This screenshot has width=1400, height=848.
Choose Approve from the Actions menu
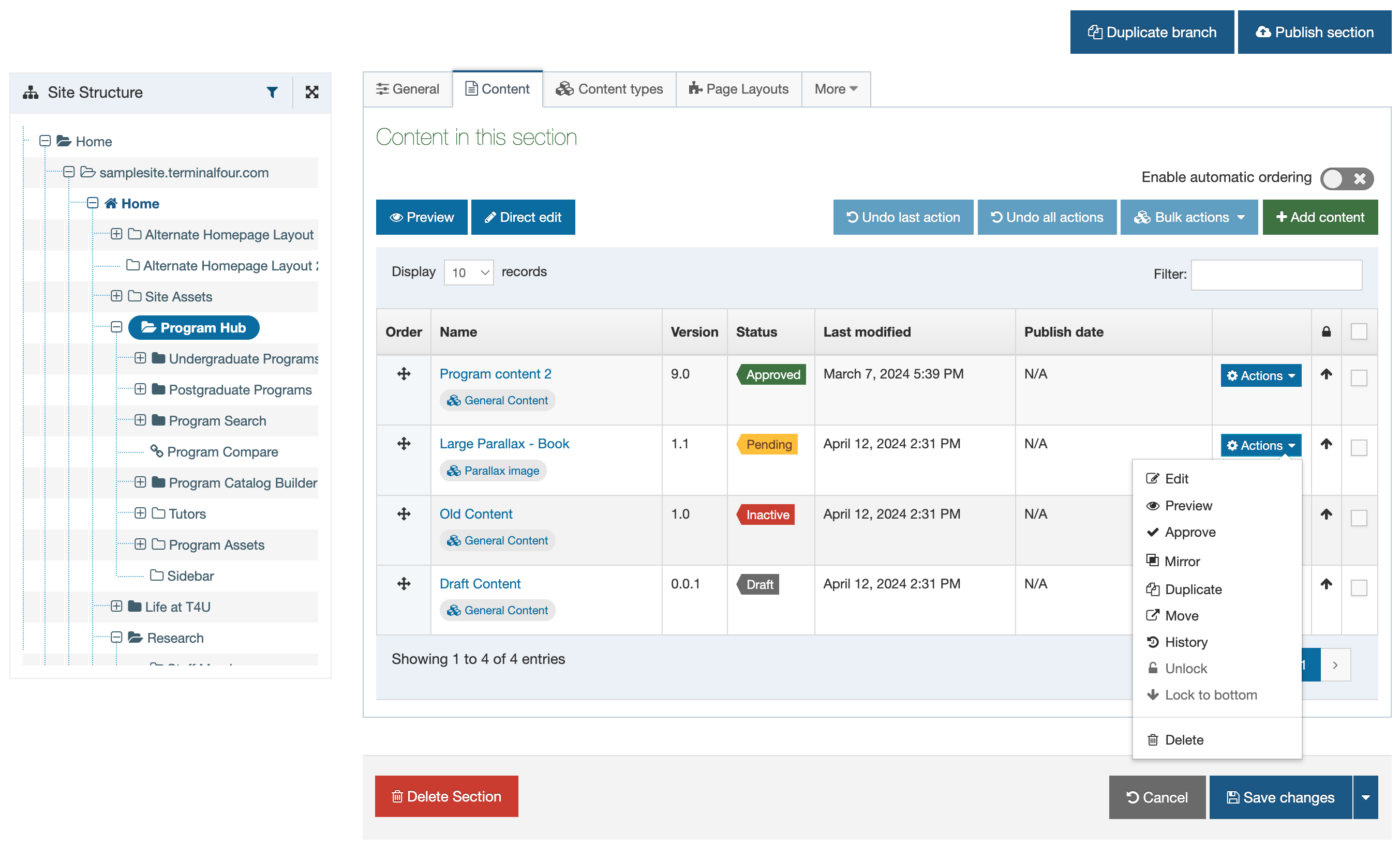[x=1217, y=532]
